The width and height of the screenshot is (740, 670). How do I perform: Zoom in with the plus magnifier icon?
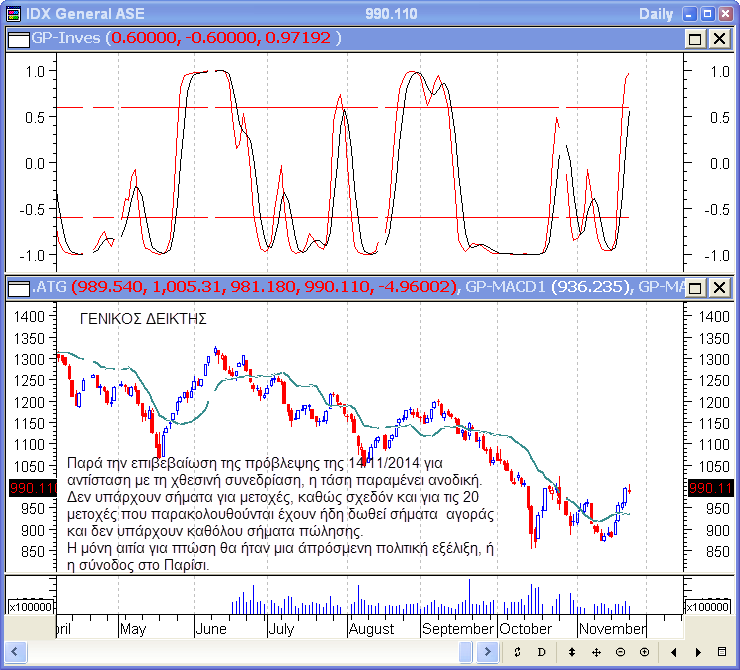(643, 652)
